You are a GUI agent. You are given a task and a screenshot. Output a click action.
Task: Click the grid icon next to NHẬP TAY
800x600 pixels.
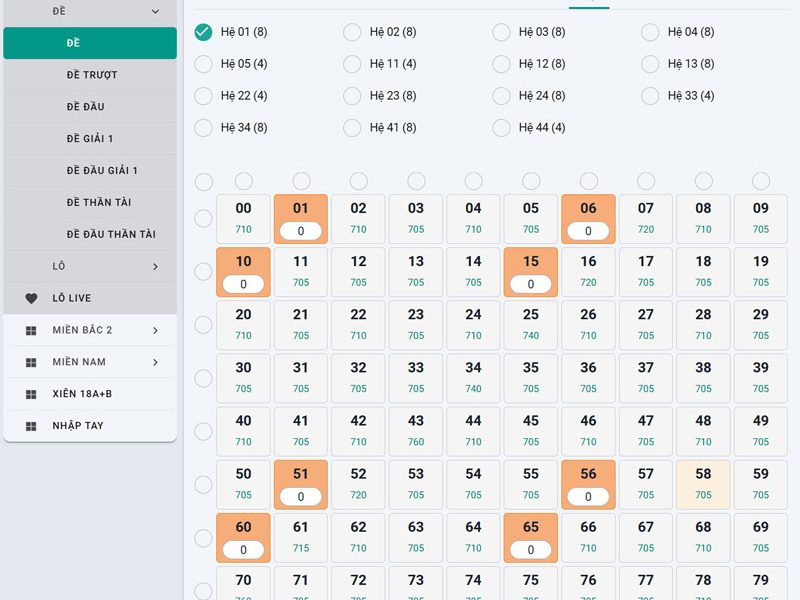(31, 426)
